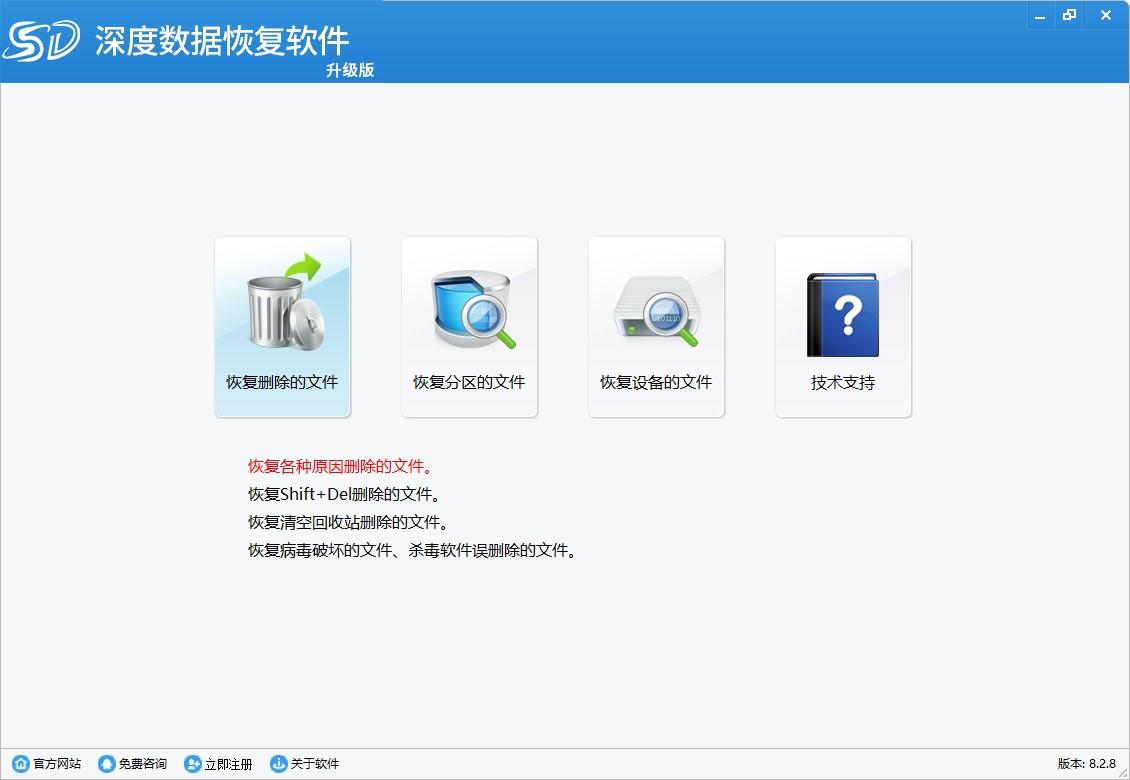Open 技术支持 label

[842, 382]
